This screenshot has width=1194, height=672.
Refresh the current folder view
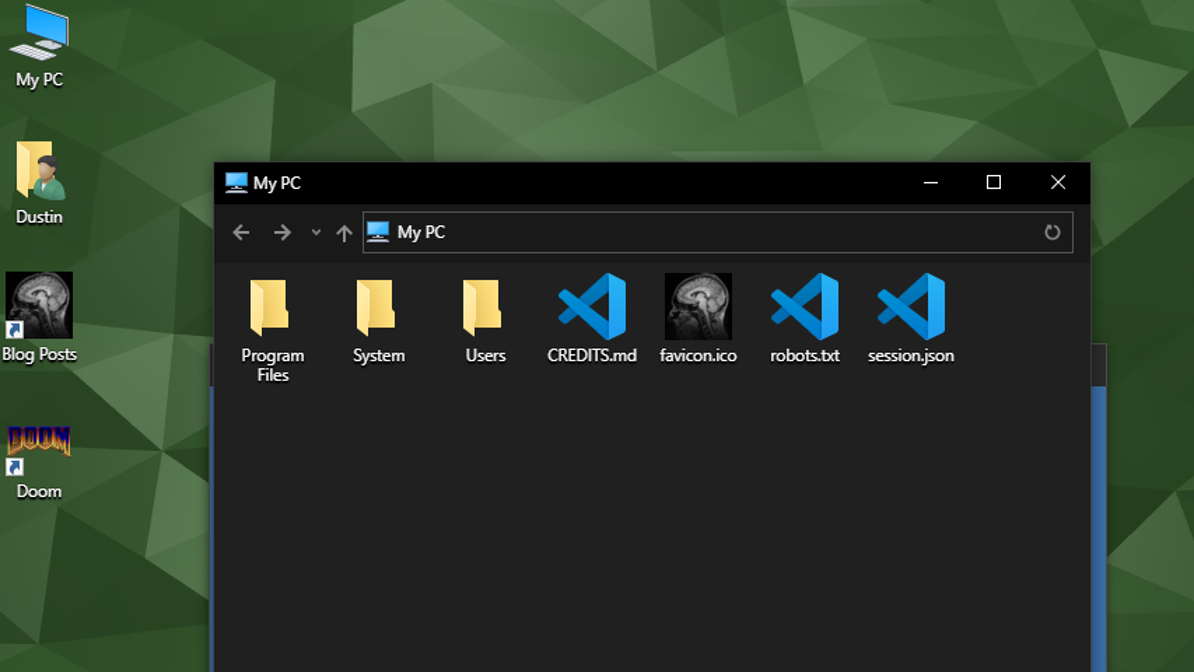tap(1052, 232)
